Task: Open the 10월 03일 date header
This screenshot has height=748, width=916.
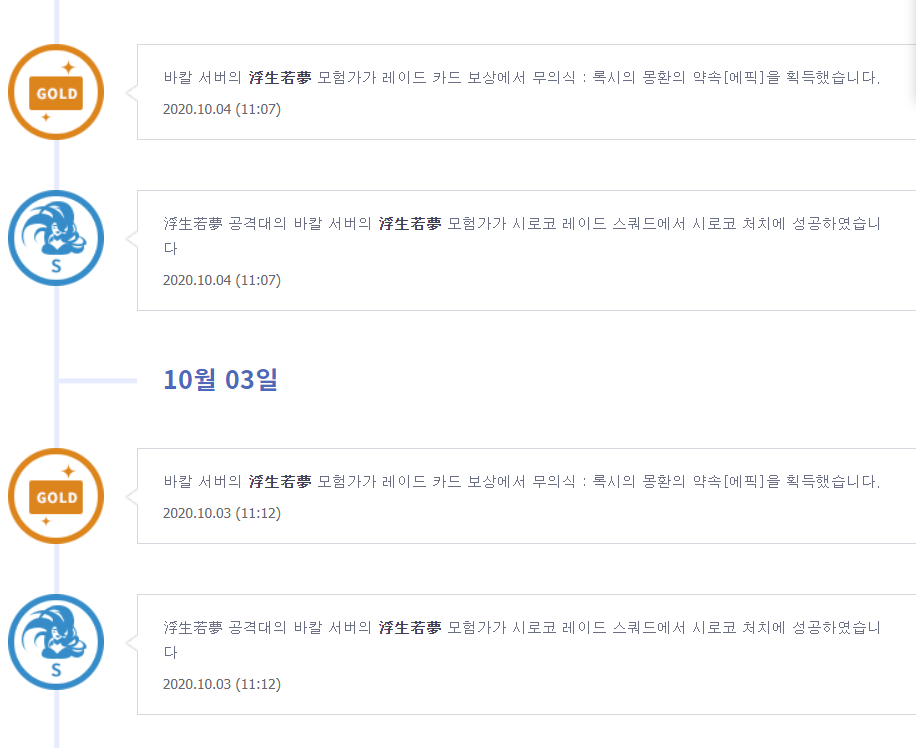Action: [220, 380]
